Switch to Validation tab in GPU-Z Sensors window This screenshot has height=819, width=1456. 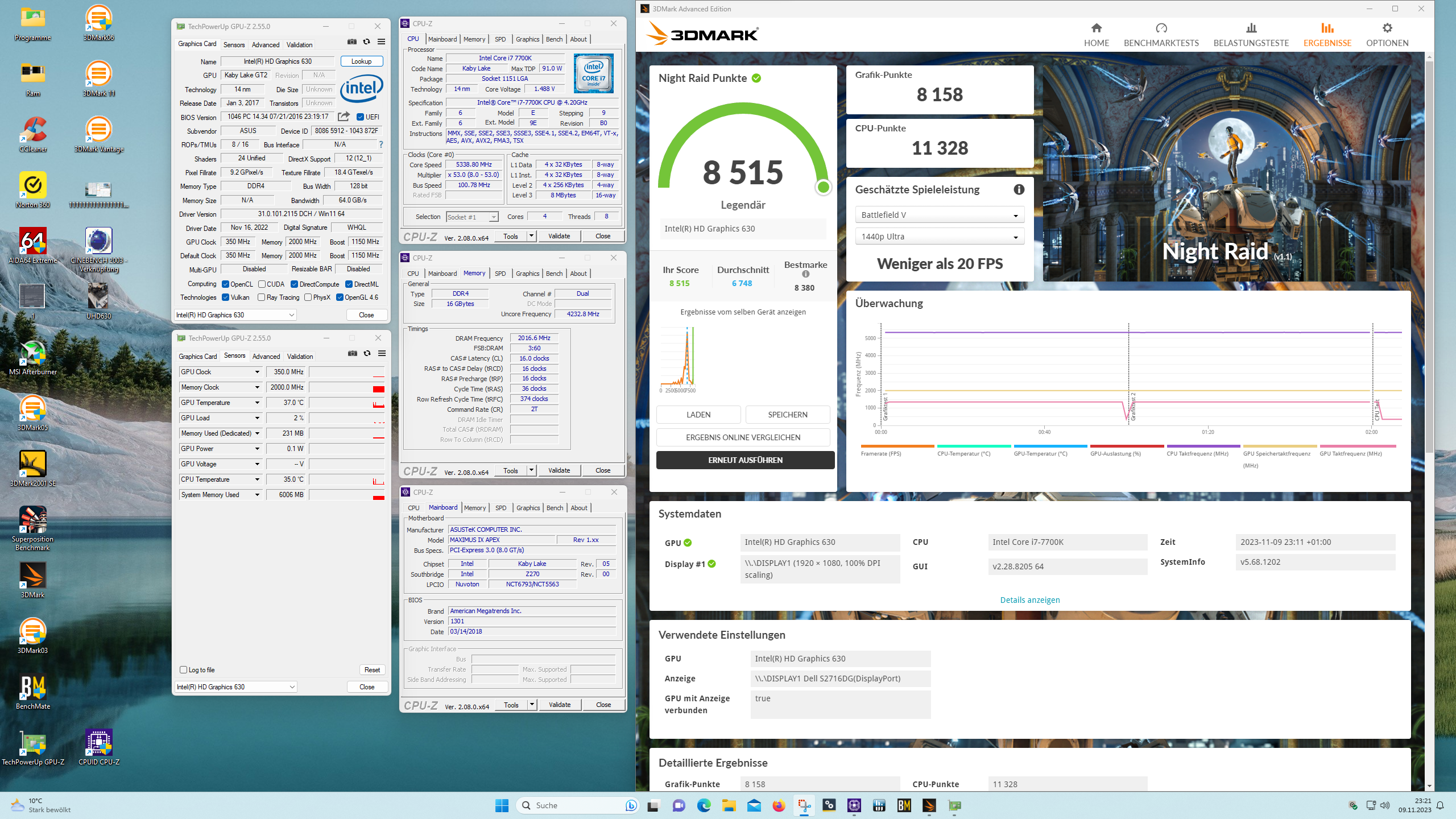pos(300,357)
